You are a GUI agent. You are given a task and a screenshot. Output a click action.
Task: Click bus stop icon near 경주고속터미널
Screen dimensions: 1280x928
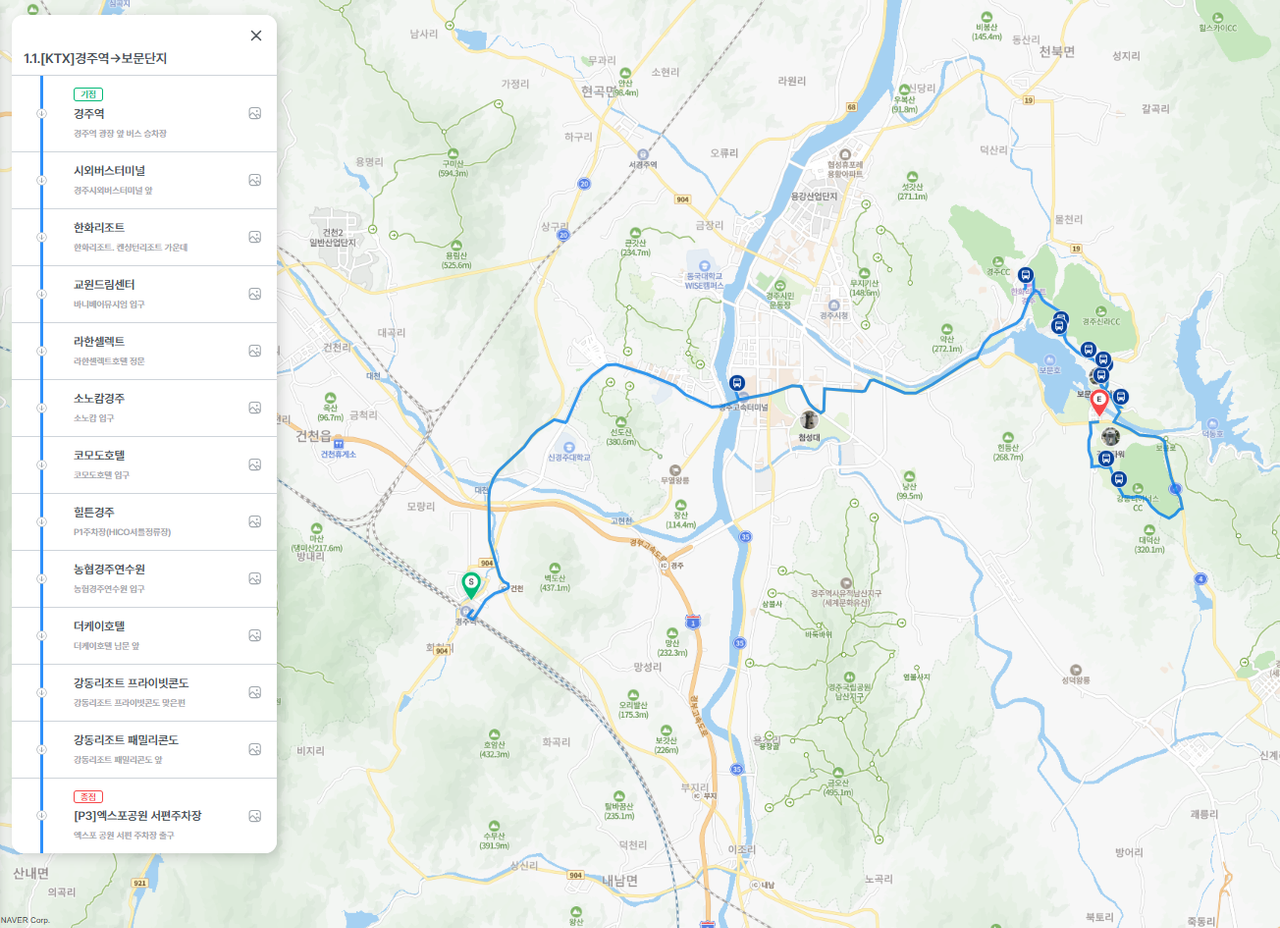(737, 383)
